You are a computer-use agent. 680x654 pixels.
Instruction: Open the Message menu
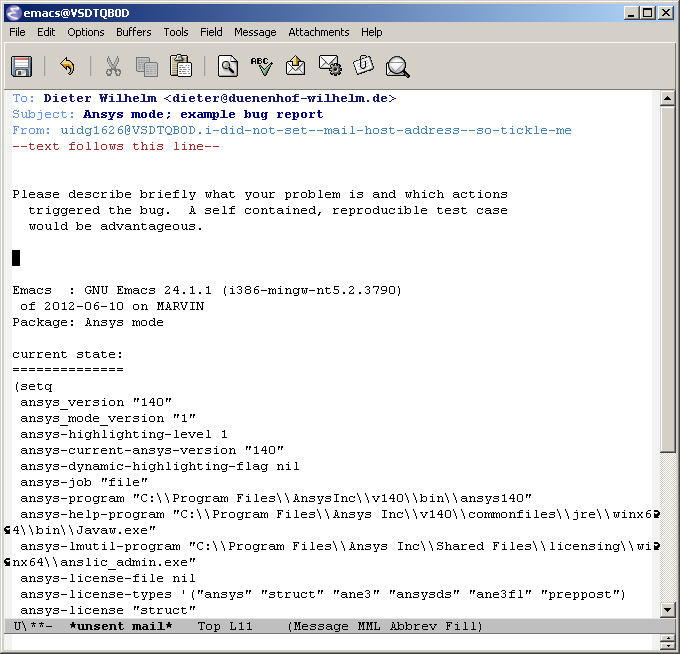click(255, 32)
